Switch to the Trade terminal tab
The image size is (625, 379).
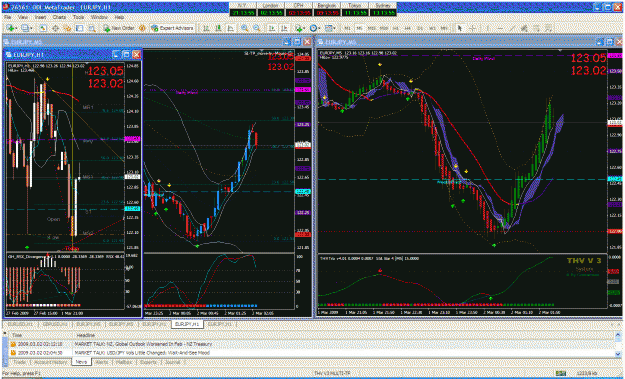tap(19, 362)
